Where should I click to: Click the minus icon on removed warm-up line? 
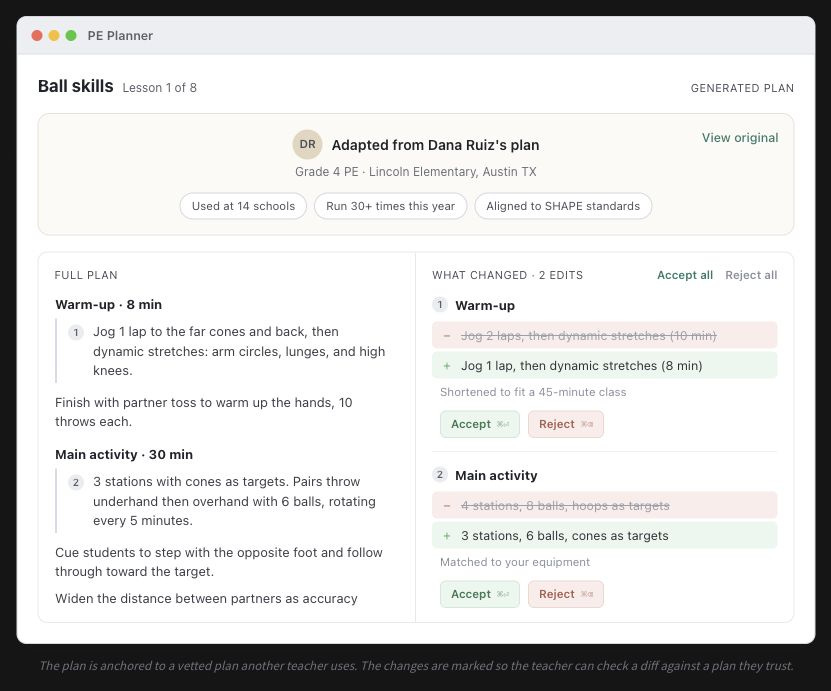(x=447, y=336)
